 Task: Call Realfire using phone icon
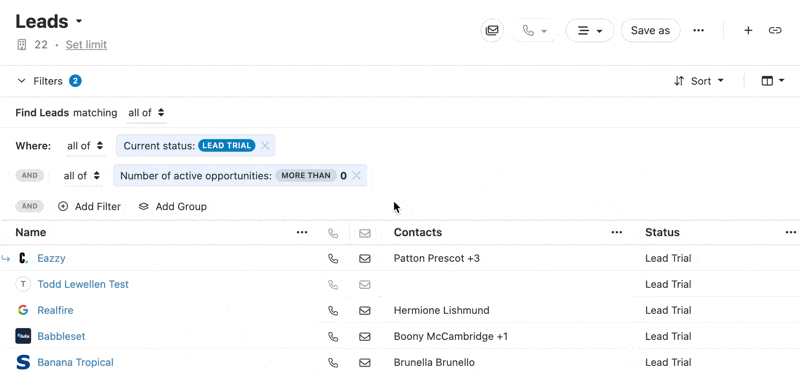[x=333, y=311]
